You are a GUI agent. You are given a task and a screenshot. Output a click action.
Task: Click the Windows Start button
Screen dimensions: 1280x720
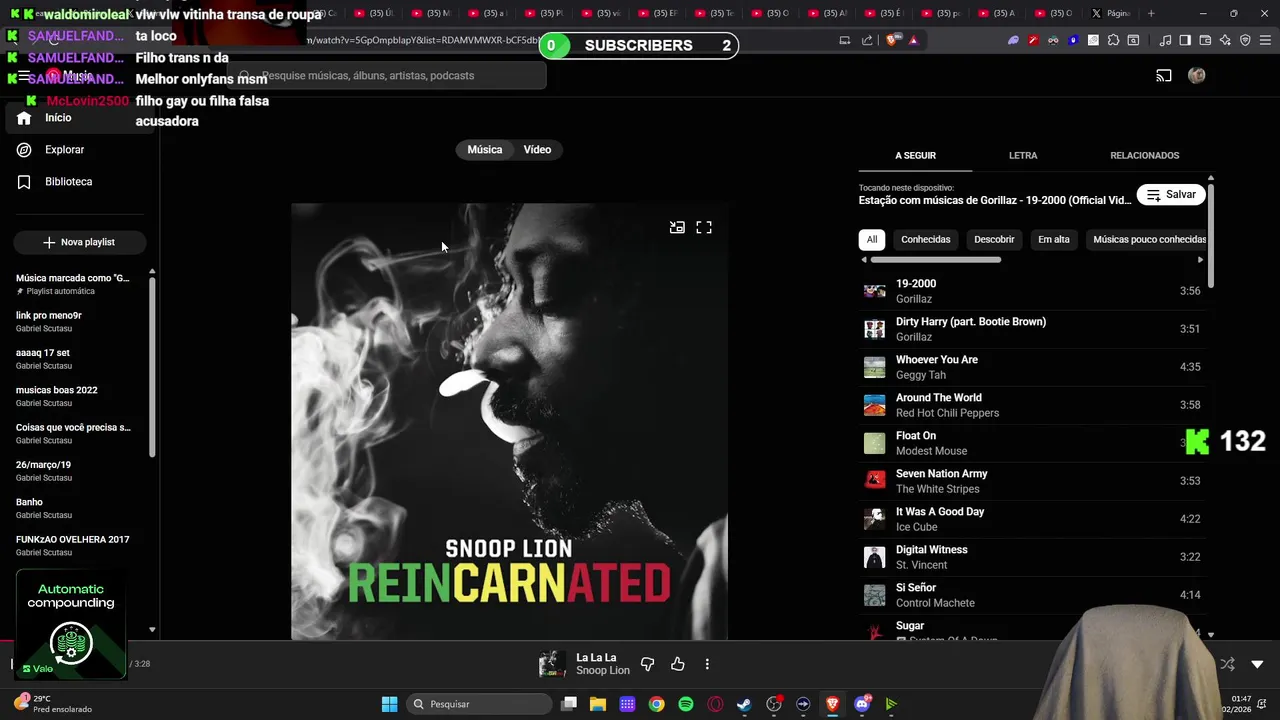coord(390,704)
